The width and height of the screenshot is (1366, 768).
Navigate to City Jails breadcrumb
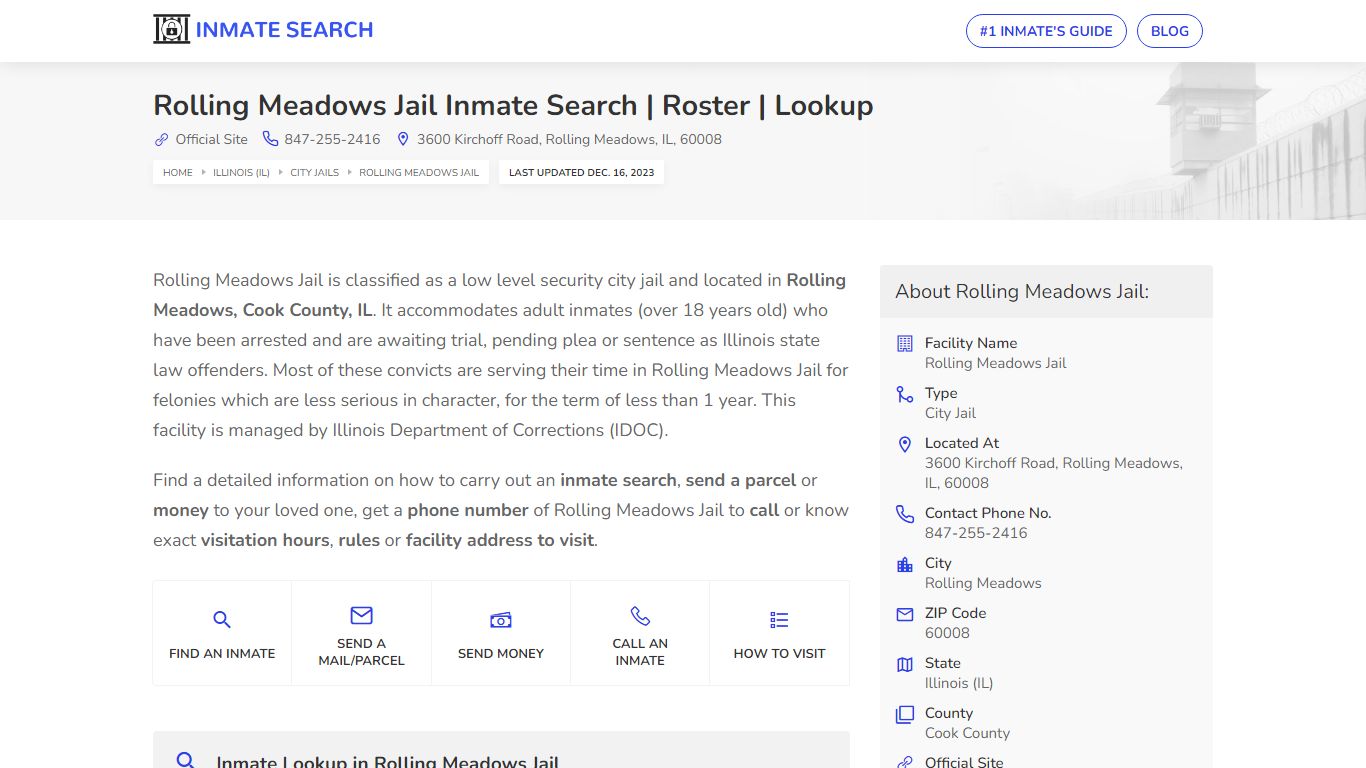(x=315, y=172)
